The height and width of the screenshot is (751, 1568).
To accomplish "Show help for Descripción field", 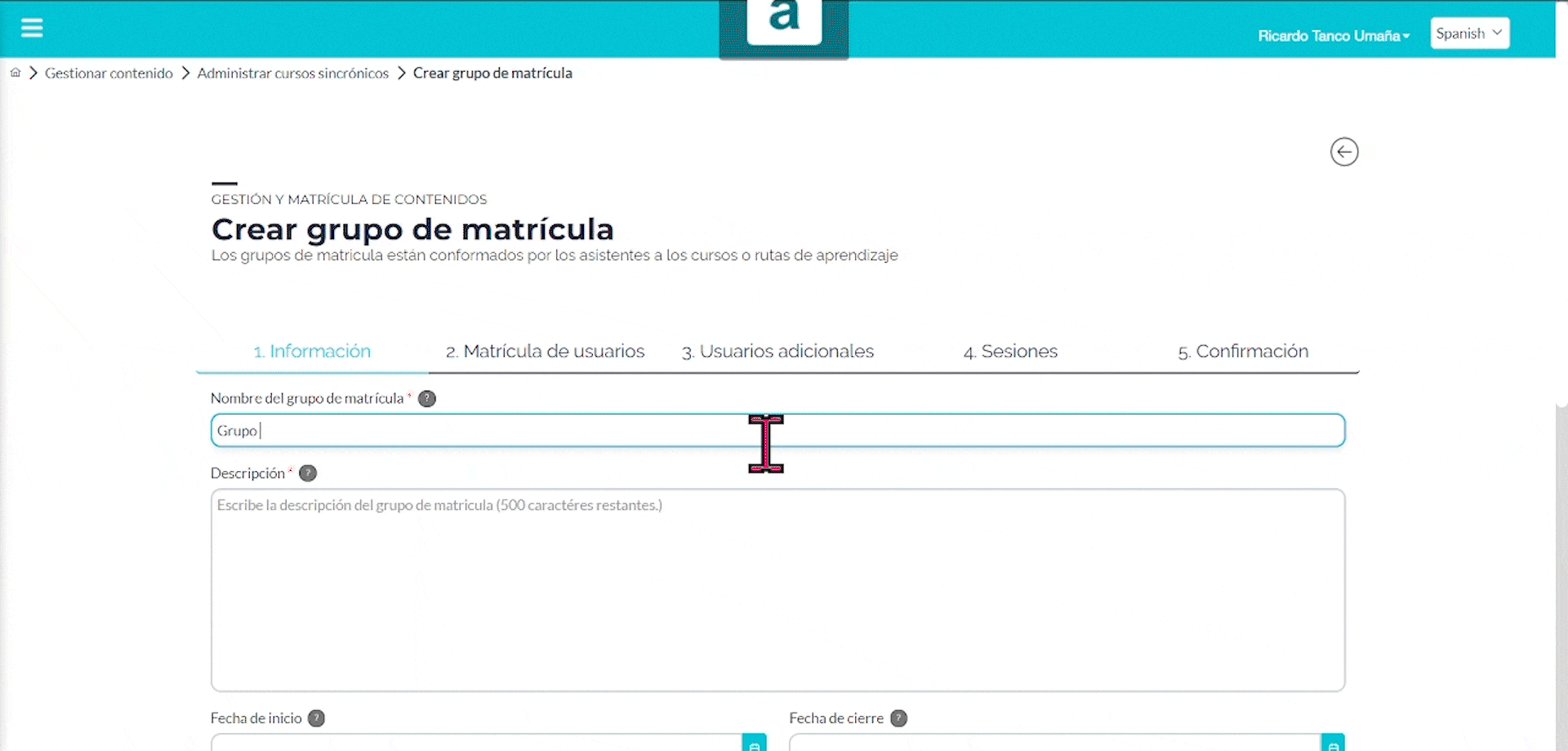I will 308,473.
